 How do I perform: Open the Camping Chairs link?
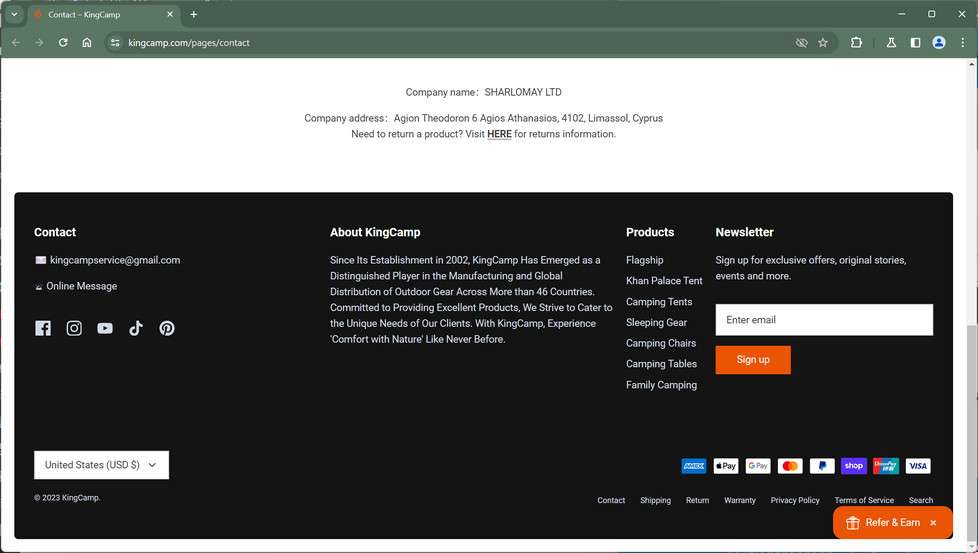click(x=661, y=343)
